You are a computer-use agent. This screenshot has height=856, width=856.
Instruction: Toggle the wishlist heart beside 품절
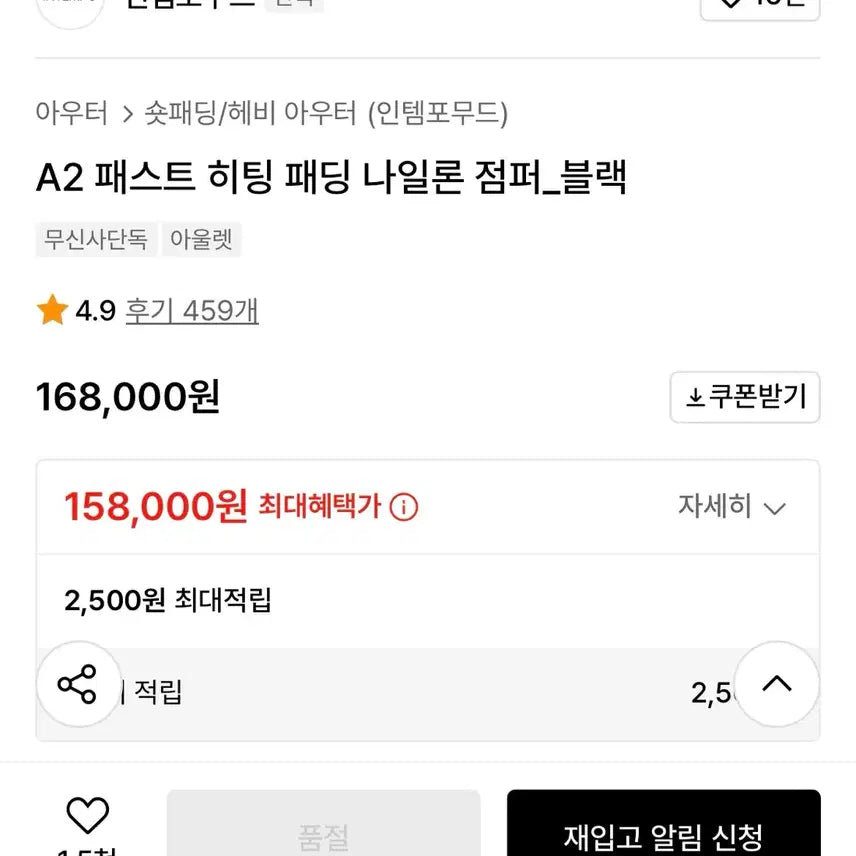coord(87,817)
